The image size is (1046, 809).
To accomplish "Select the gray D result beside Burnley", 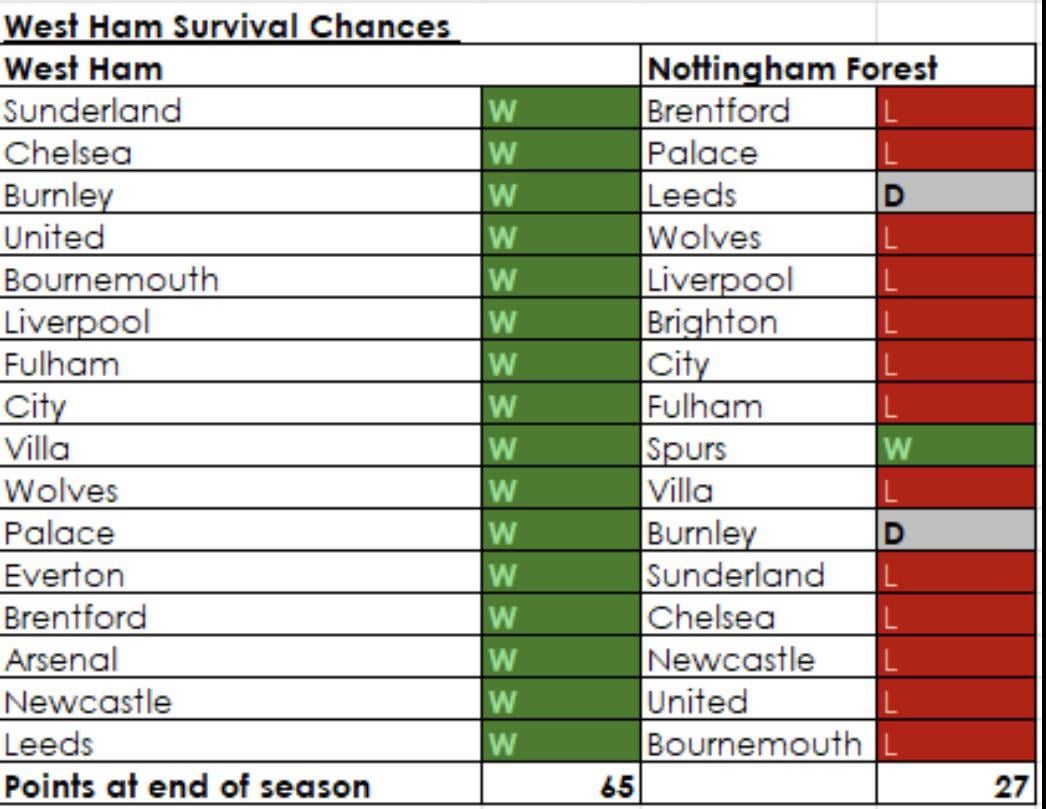I will (x=955, y=533).
